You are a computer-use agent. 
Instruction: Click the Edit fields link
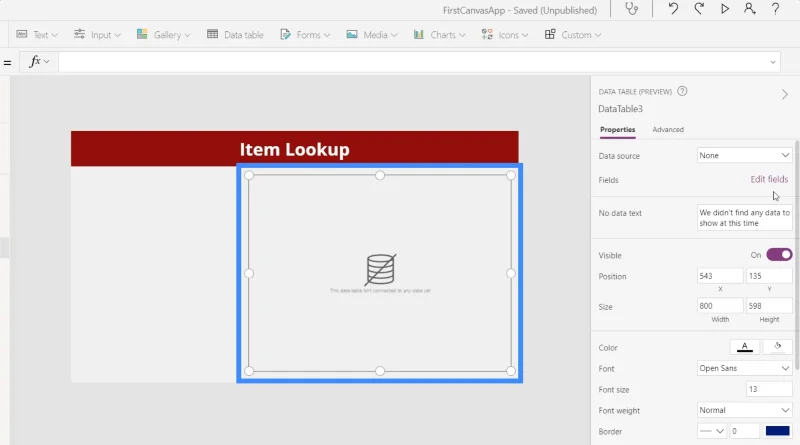tap(769, 179)
